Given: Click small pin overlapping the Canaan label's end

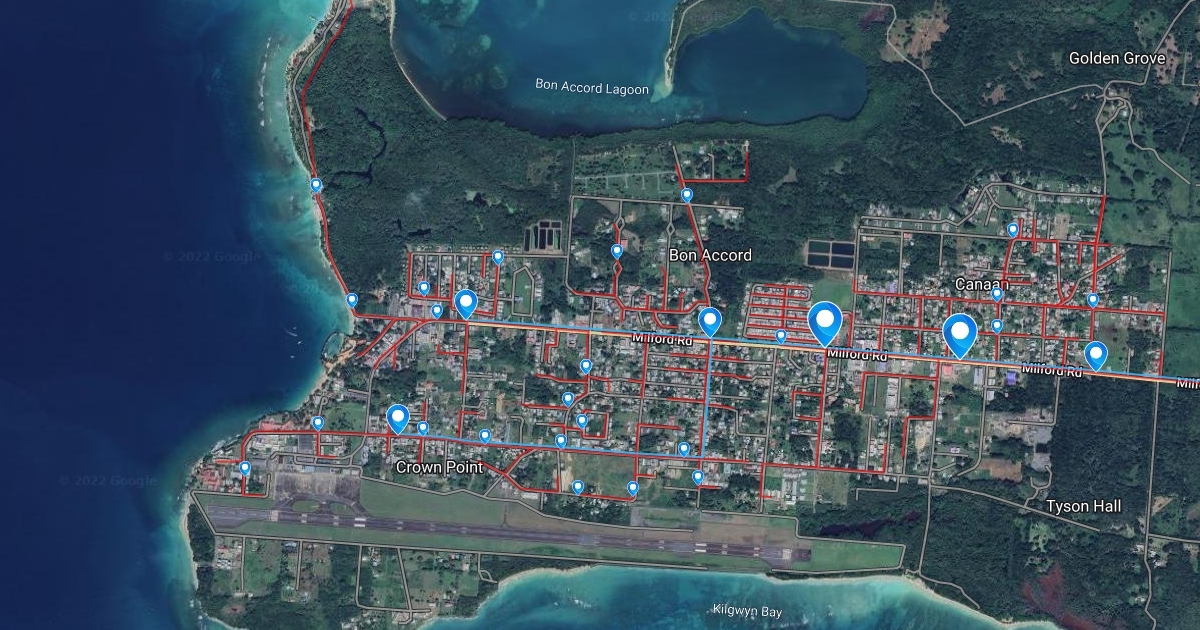Looking at the screenshot, I should tap(997, 294).
